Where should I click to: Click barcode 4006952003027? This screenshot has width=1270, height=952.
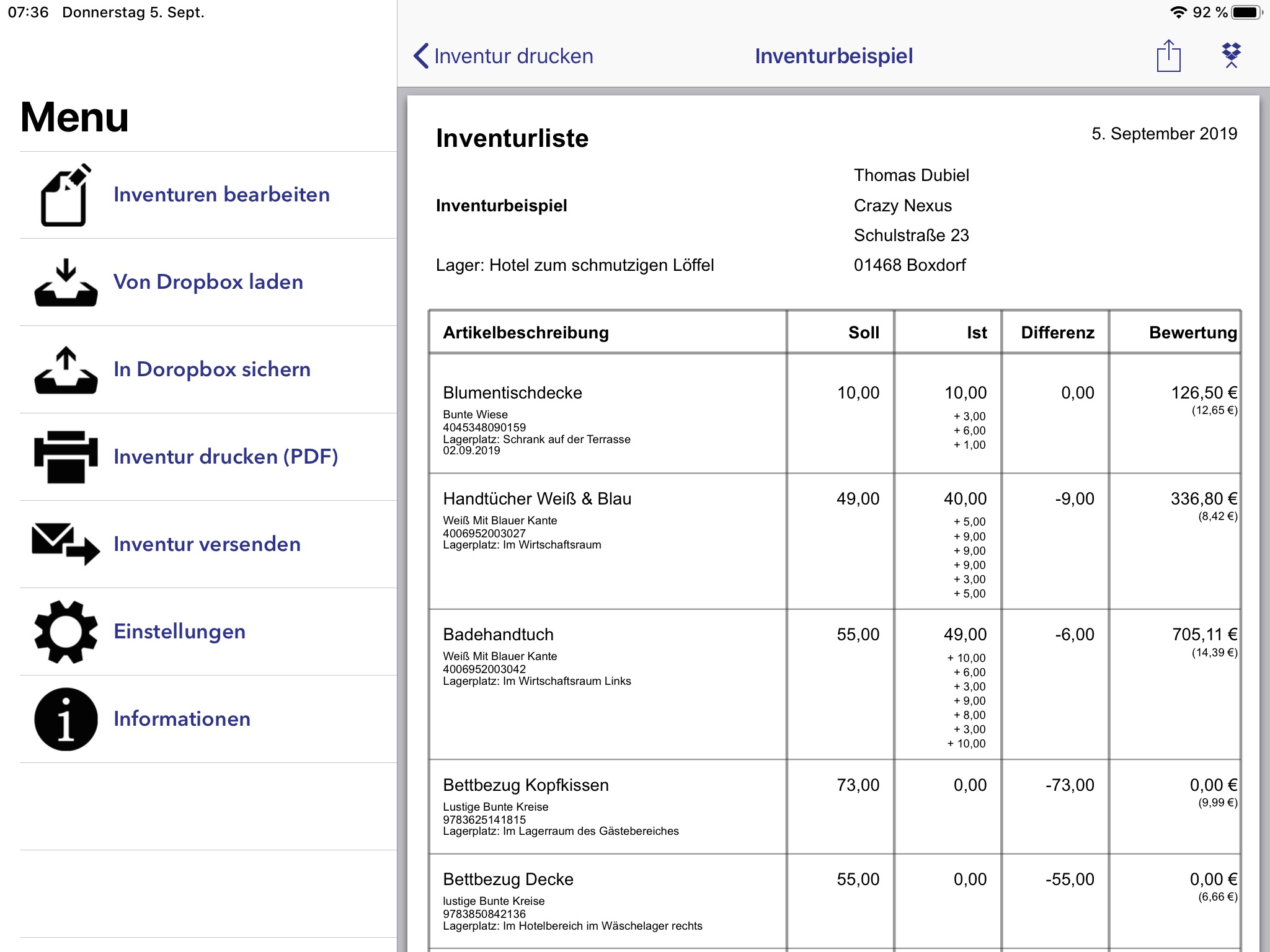[x=484, y=534]
